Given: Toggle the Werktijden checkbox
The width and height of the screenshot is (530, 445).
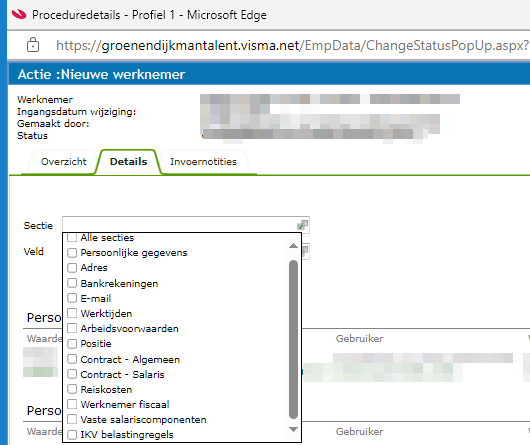Looking at the screenshot, I should [72, 313].
